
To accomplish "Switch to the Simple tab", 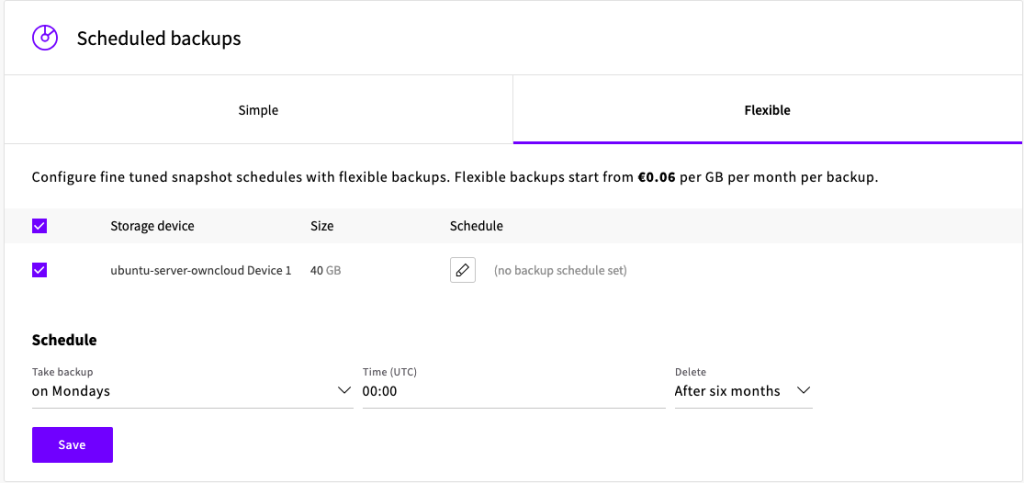I will tap(258, 110).
